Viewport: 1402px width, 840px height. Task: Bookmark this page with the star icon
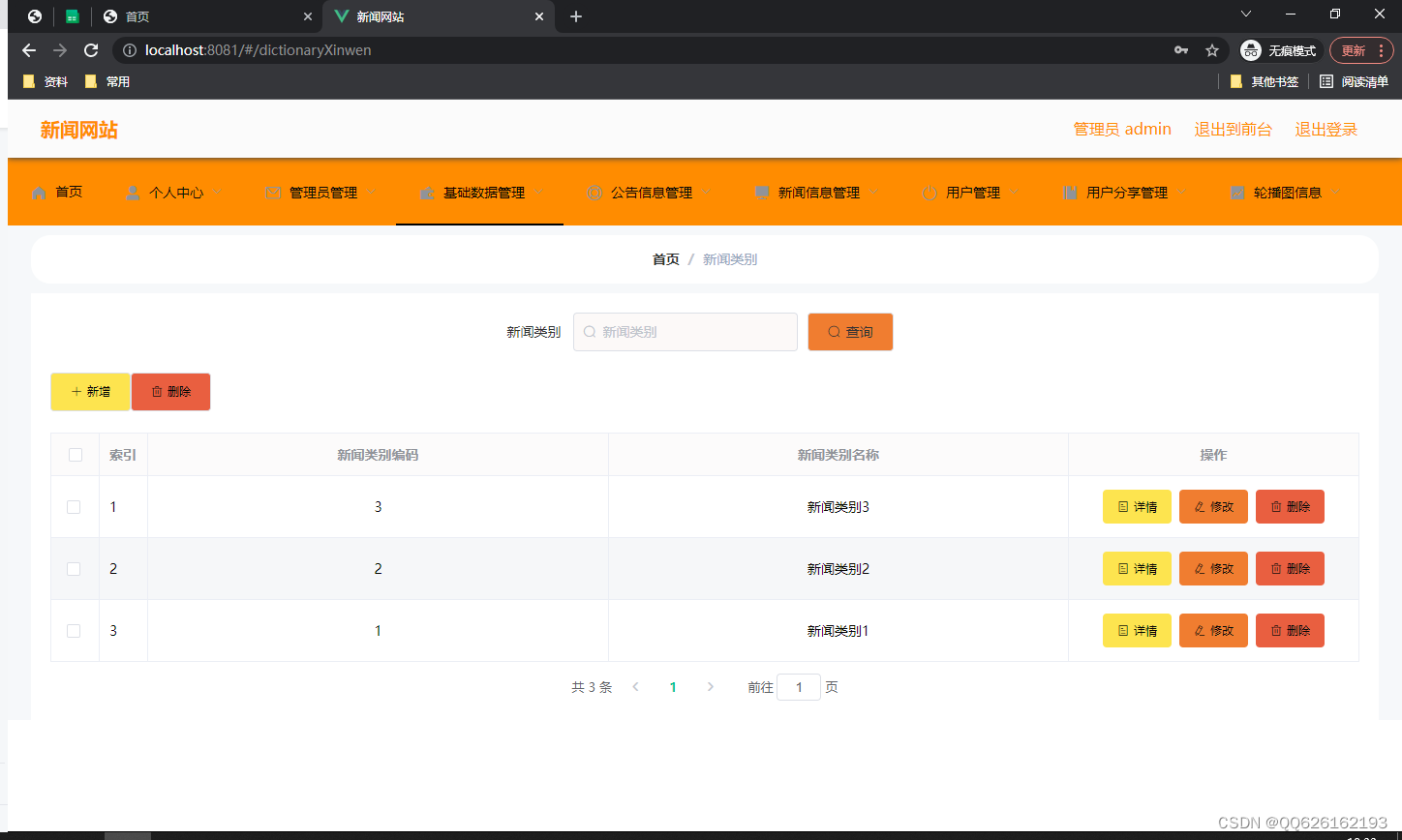1211,50
